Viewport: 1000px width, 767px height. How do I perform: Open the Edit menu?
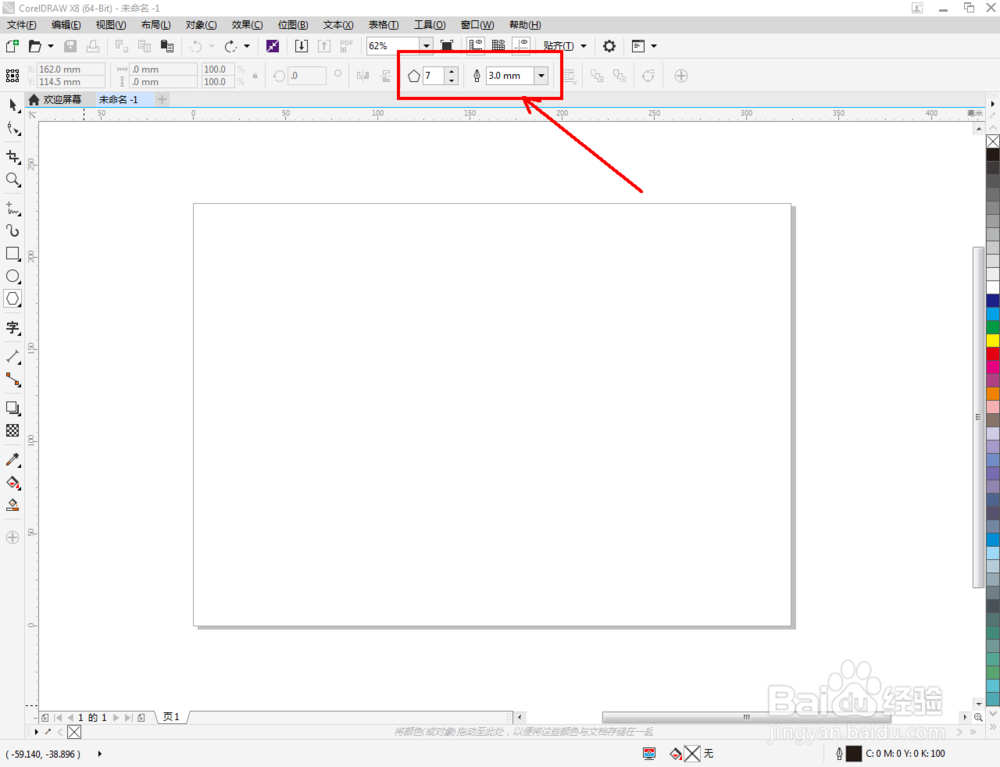66,25
